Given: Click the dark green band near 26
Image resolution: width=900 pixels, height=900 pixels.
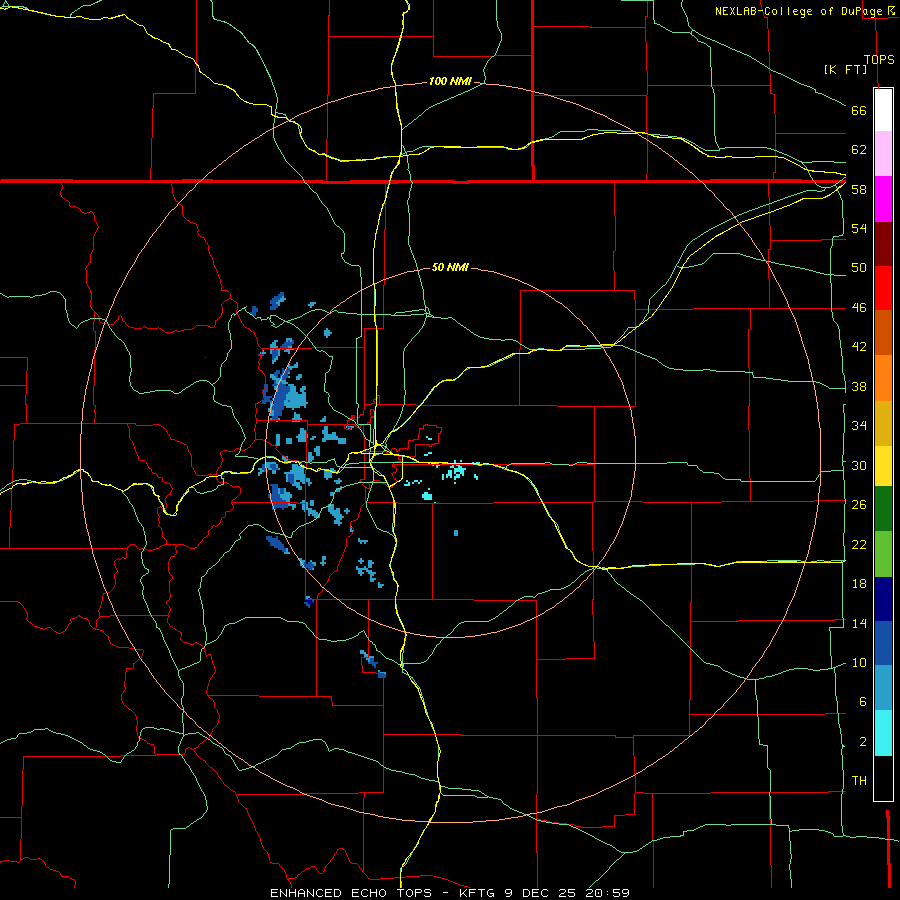Looking at the screenshot, I should click(883, 509).
